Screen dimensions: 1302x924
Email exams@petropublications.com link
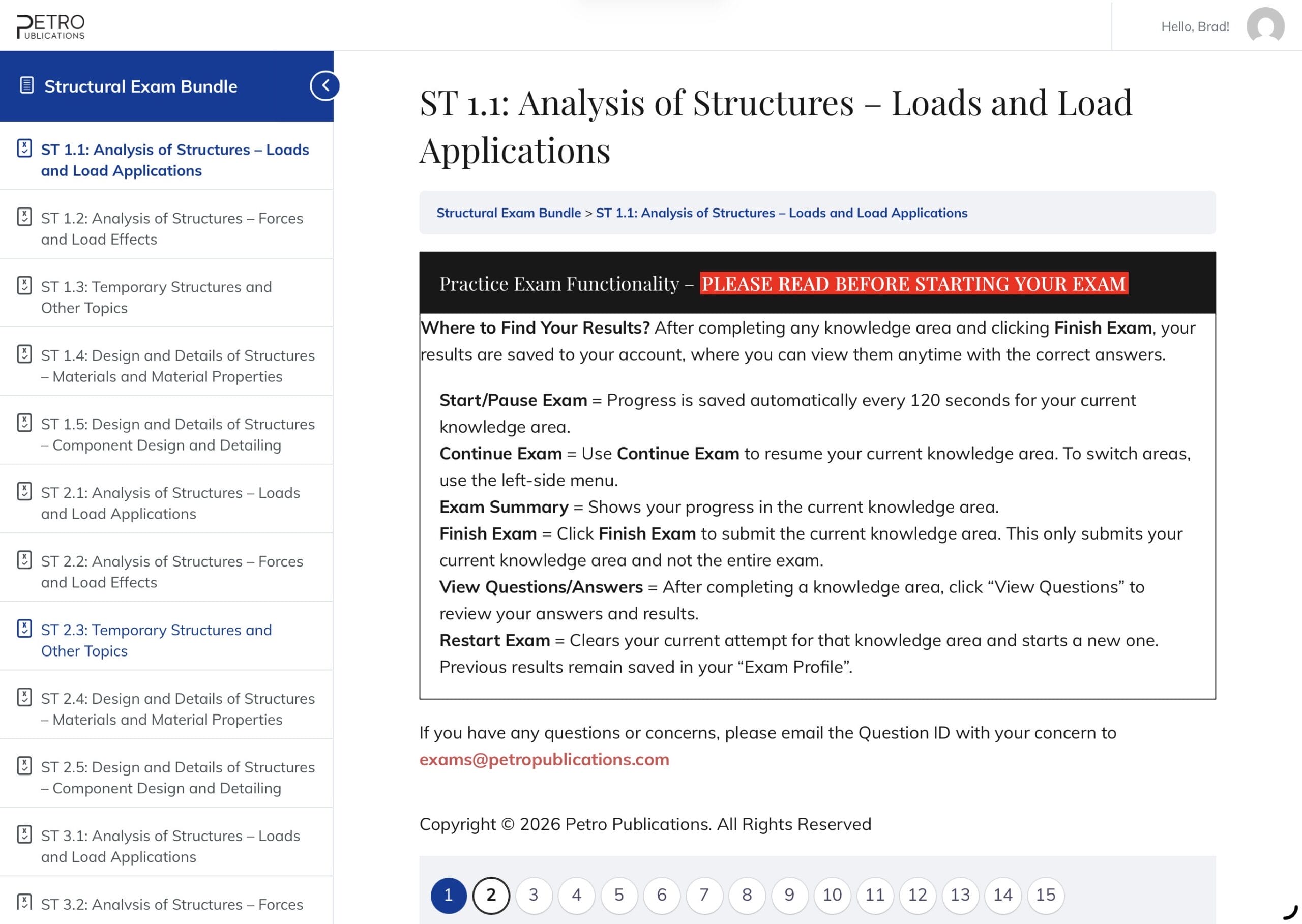544,760
